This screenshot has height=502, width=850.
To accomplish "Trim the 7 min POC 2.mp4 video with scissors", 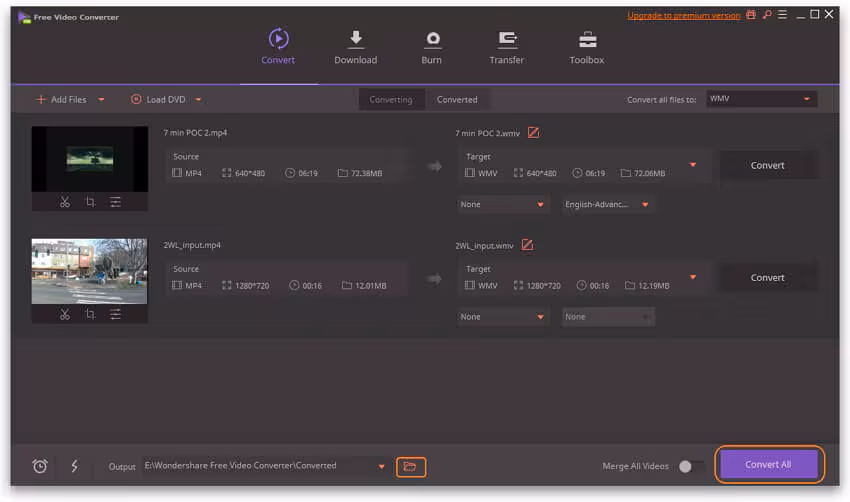I will 65,202.
